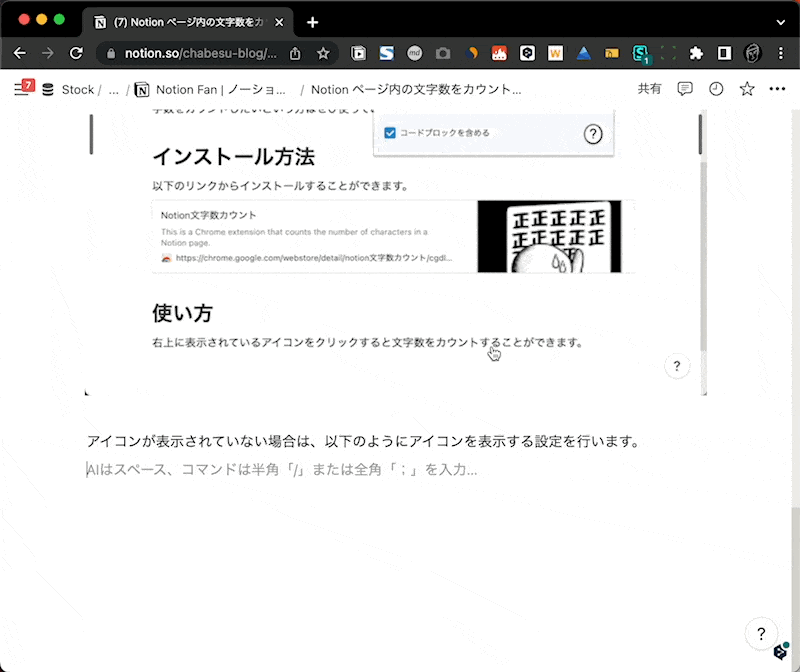
Task: Select the Notion ページ内の文字数 tab
Action: (x=188, y=22)
